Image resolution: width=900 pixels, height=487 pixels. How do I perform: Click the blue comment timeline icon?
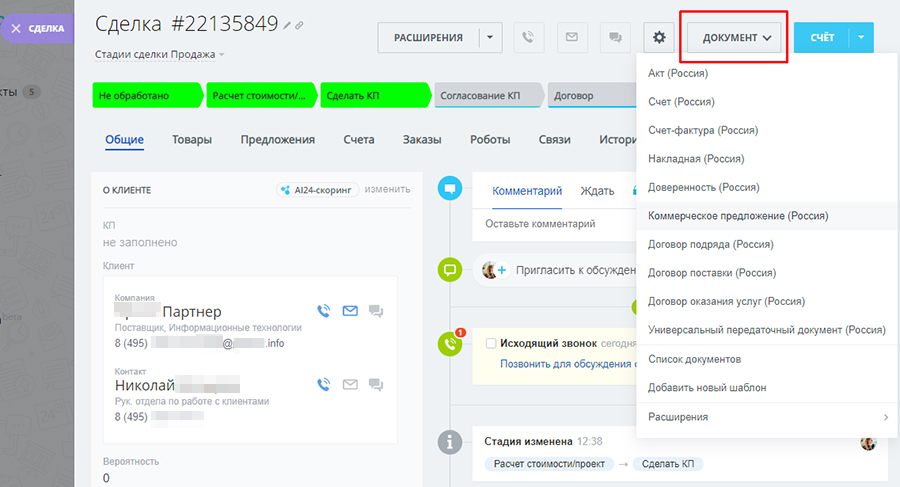pos(450,188)
